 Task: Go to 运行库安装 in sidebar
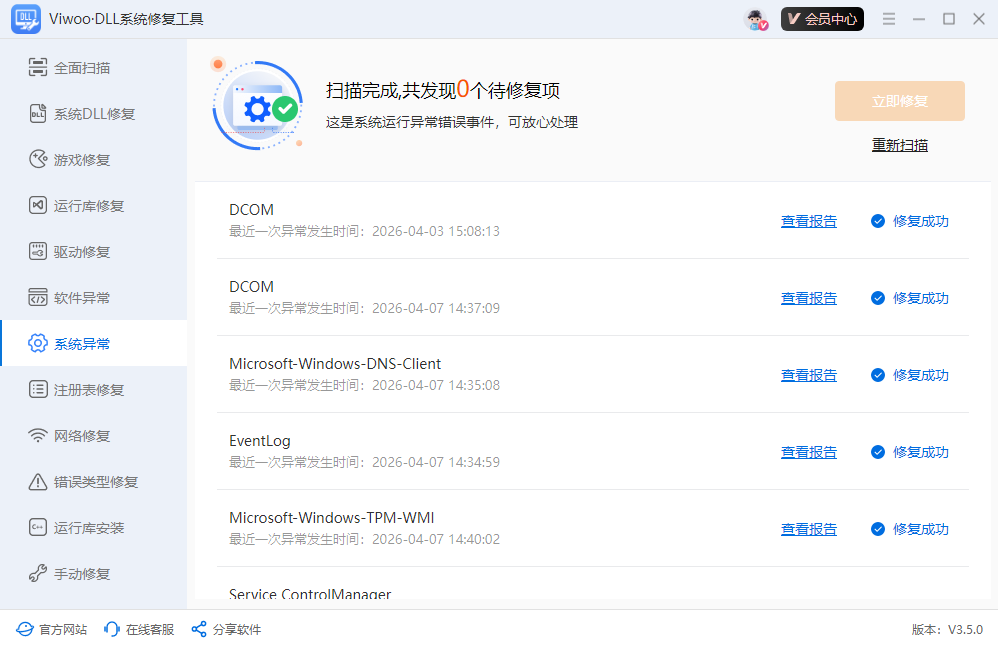[x=89, y=528]
